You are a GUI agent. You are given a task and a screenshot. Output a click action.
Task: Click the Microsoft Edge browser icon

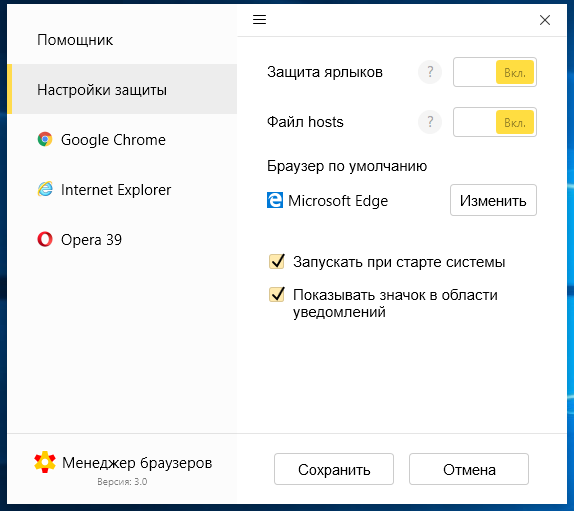click(275, 200)
